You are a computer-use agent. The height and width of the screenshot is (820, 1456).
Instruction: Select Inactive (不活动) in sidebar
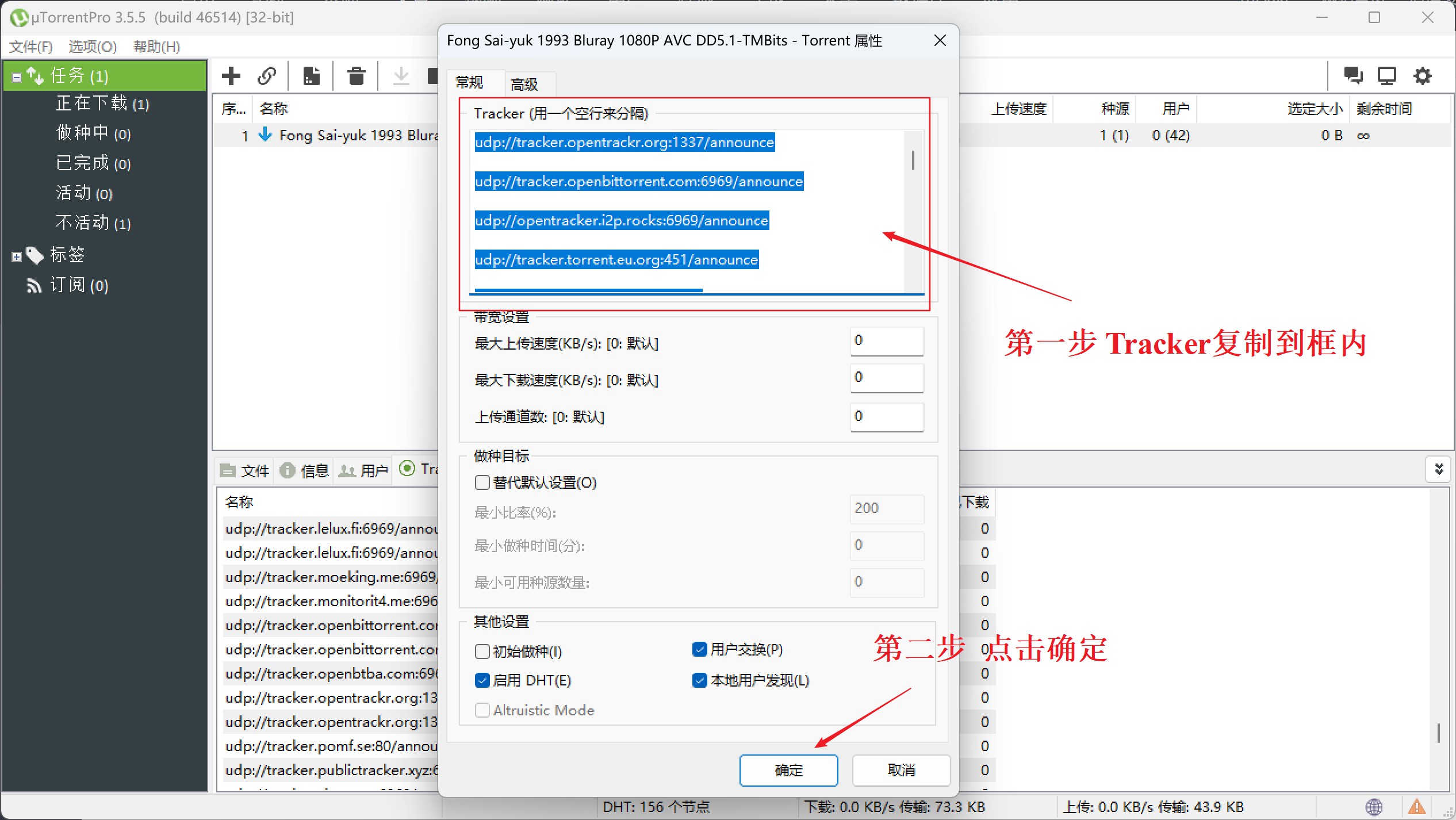pyautogui.click(x=93, y=223)
